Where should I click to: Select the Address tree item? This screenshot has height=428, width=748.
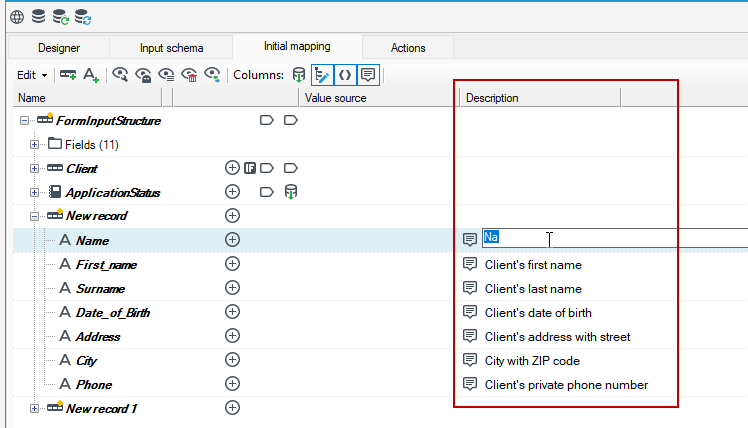[x=98, y=337]
